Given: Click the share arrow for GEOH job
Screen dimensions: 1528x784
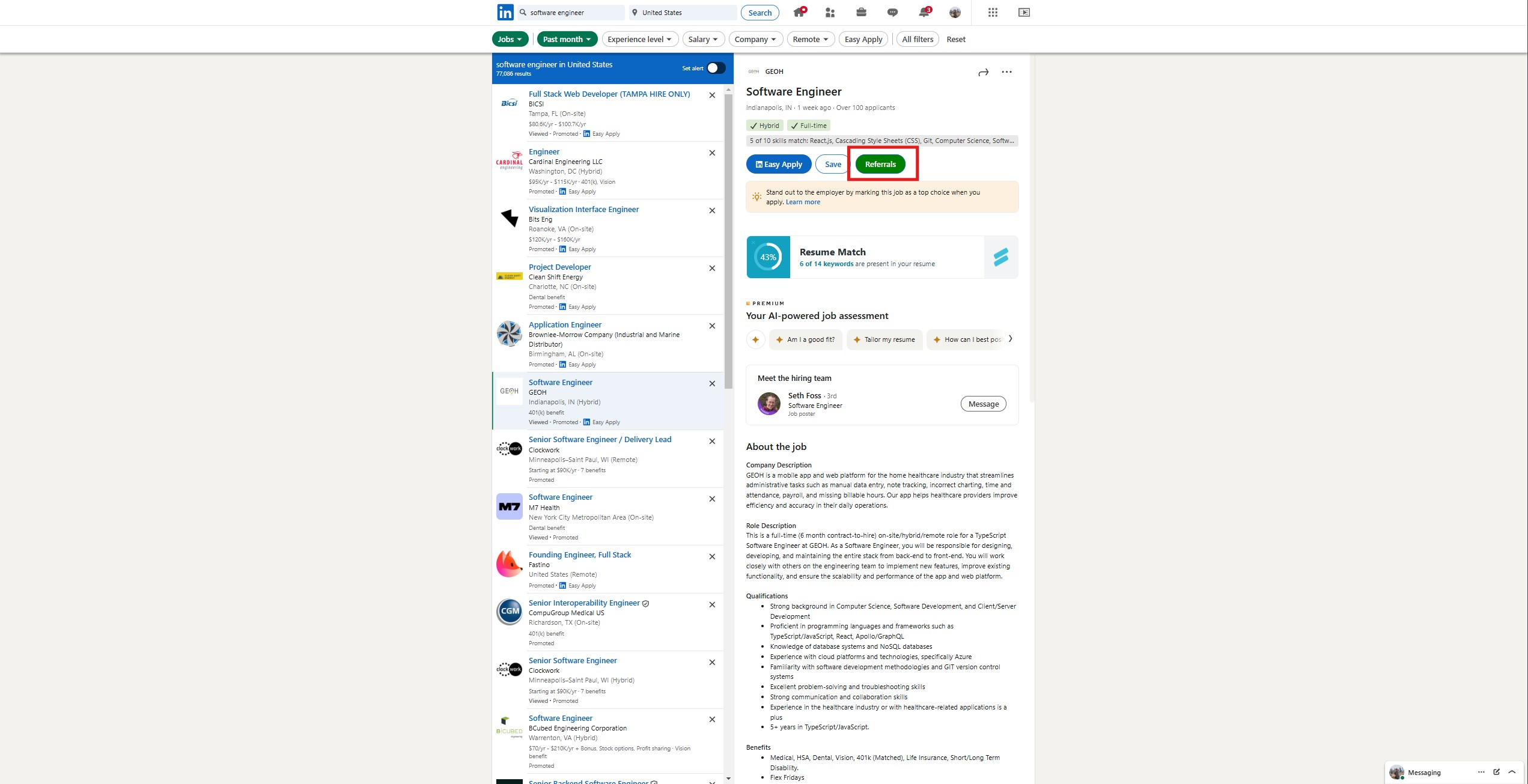Looking at the screenshot, I should (x=983, y=72).
